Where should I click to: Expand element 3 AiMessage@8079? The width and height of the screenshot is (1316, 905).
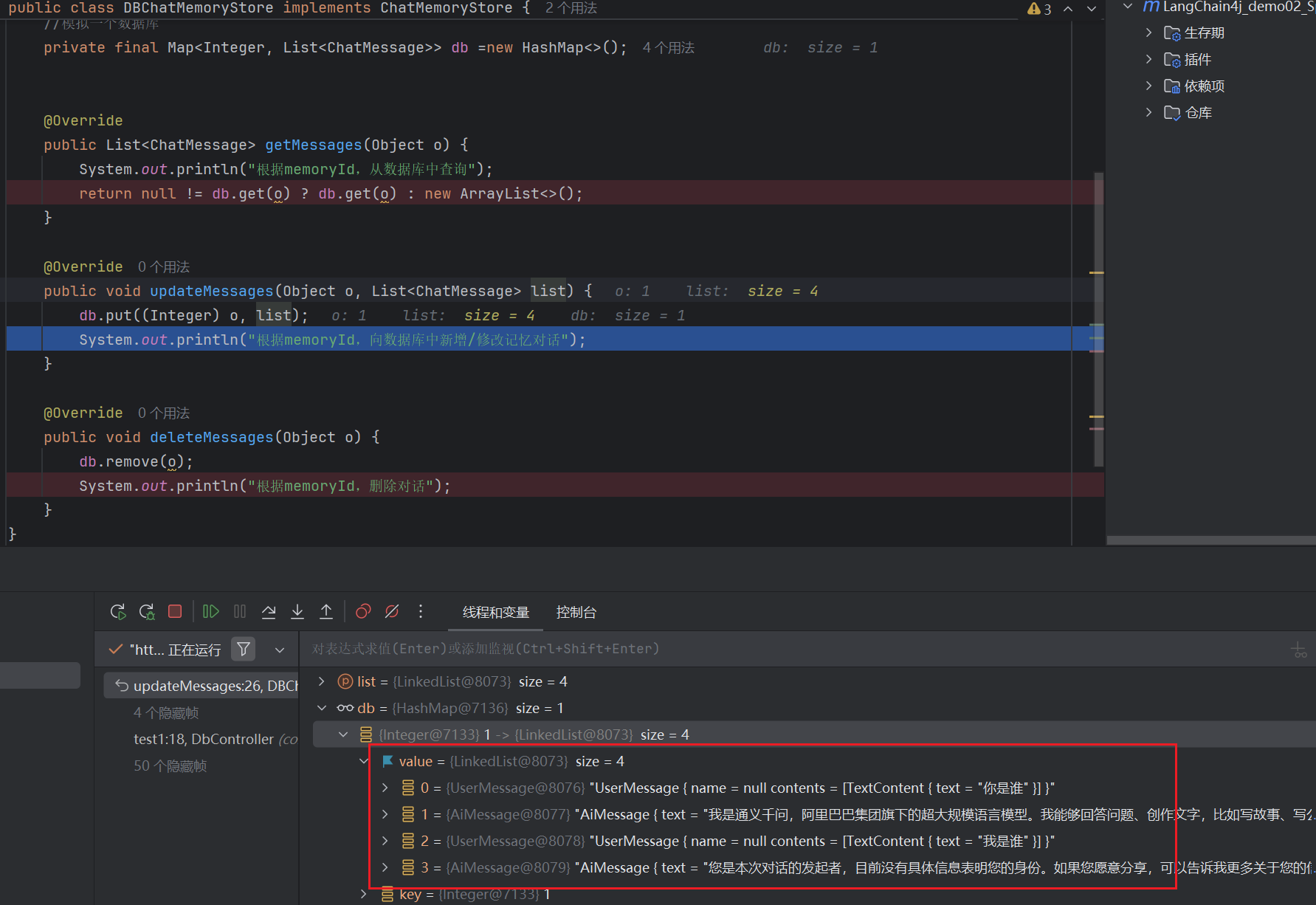click(385, 867)
